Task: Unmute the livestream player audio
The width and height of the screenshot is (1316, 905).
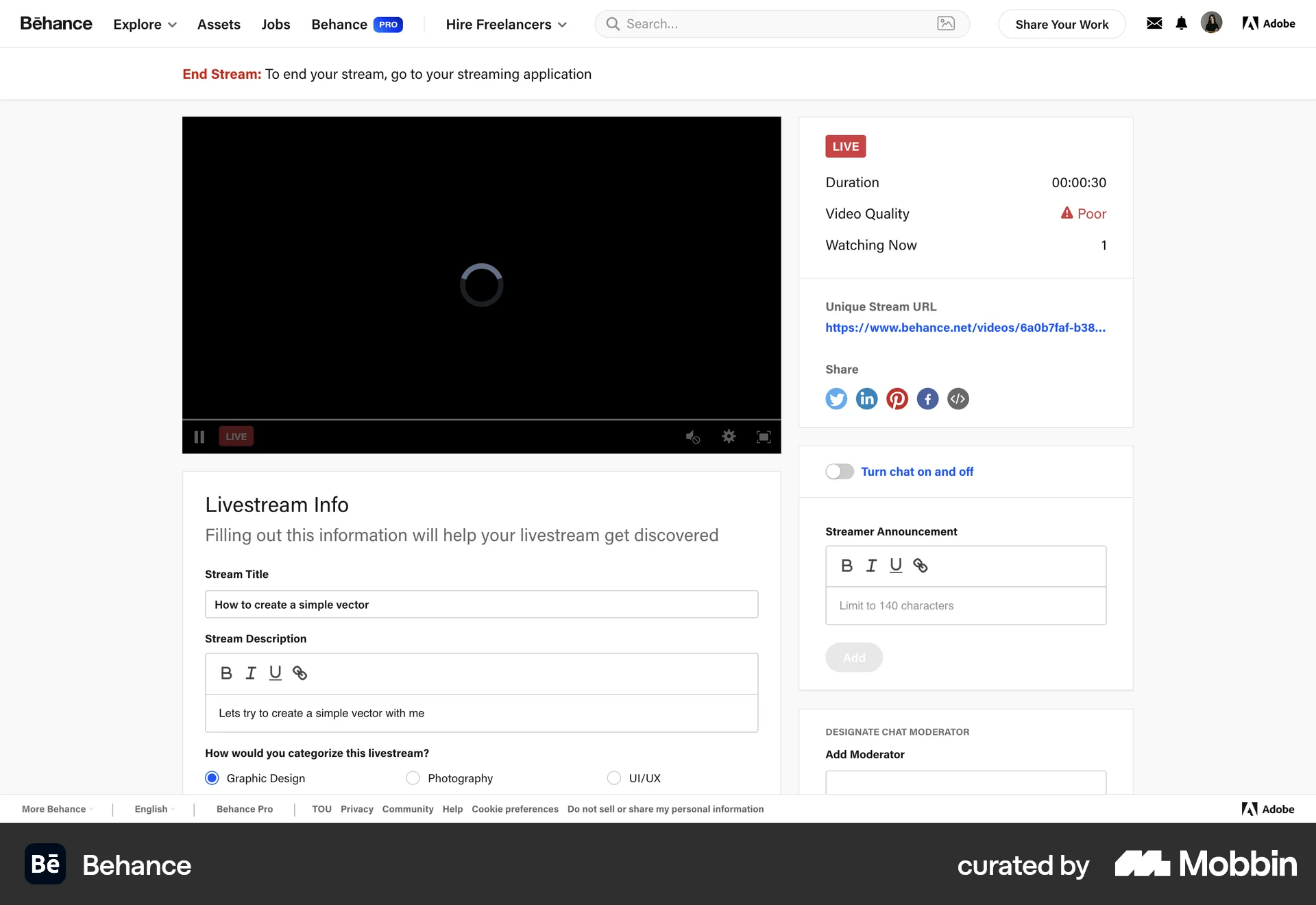Action: tap(692, 437)
